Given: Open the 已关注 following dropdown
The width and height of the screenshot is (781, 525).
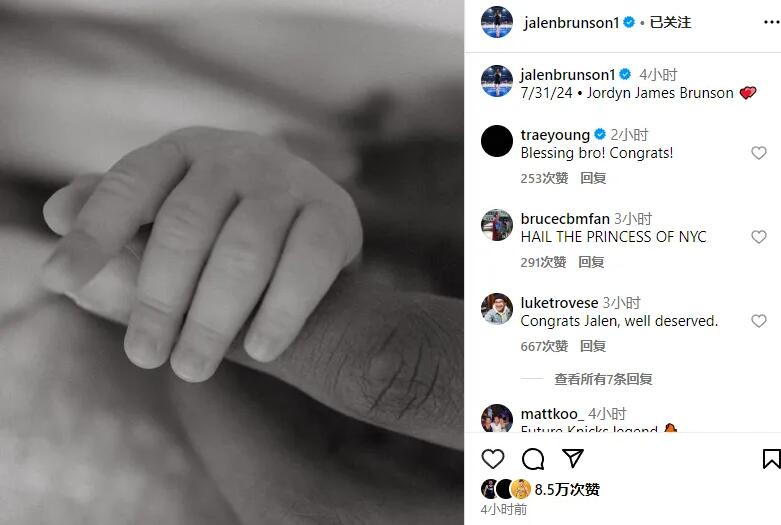Looking at the screenshot, I should pos(670,22).
